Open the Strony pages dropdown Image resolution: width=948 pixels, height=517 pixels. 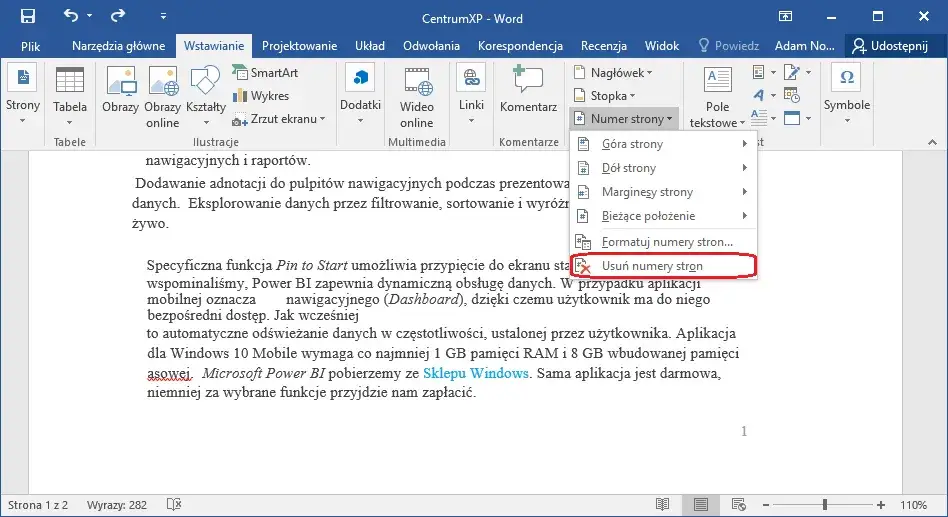[23, 96]
